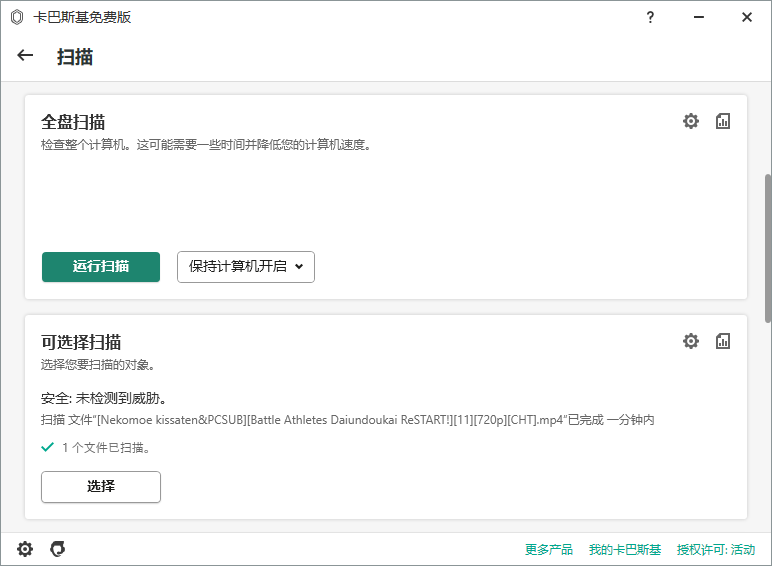Click the 全盘扫描 heading
This screenshot has height=566, width=772.
[73, 122]
